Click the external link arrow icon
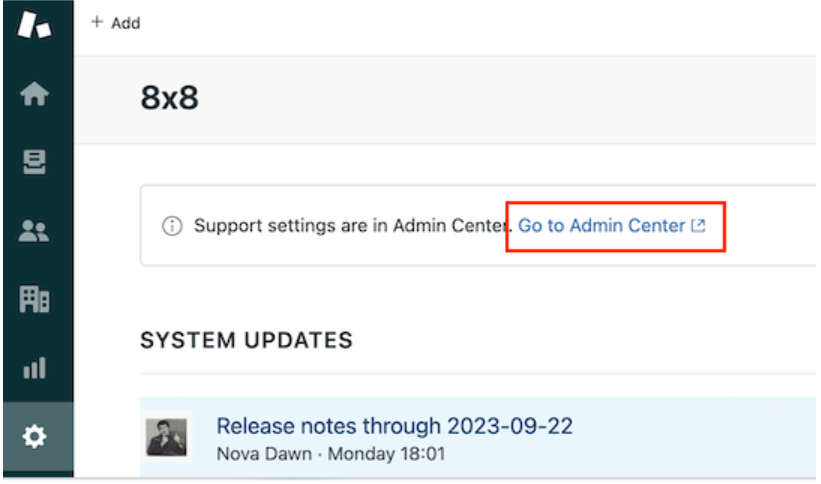The width and height of the screenshot is (821, 484). point(698,226)
